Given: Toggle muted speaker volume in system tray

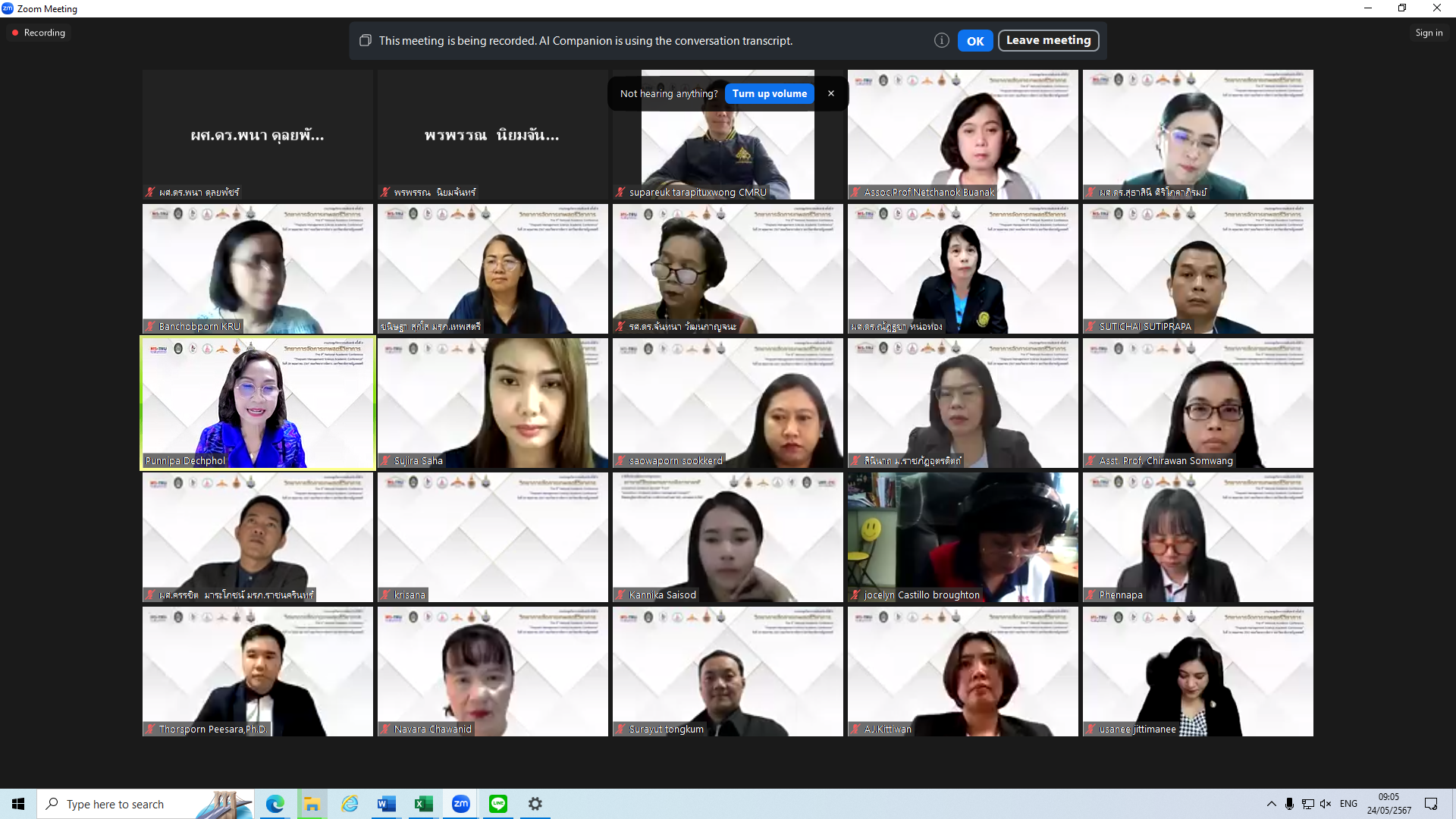Looking at the screenshot, I should pos(1326,804).
